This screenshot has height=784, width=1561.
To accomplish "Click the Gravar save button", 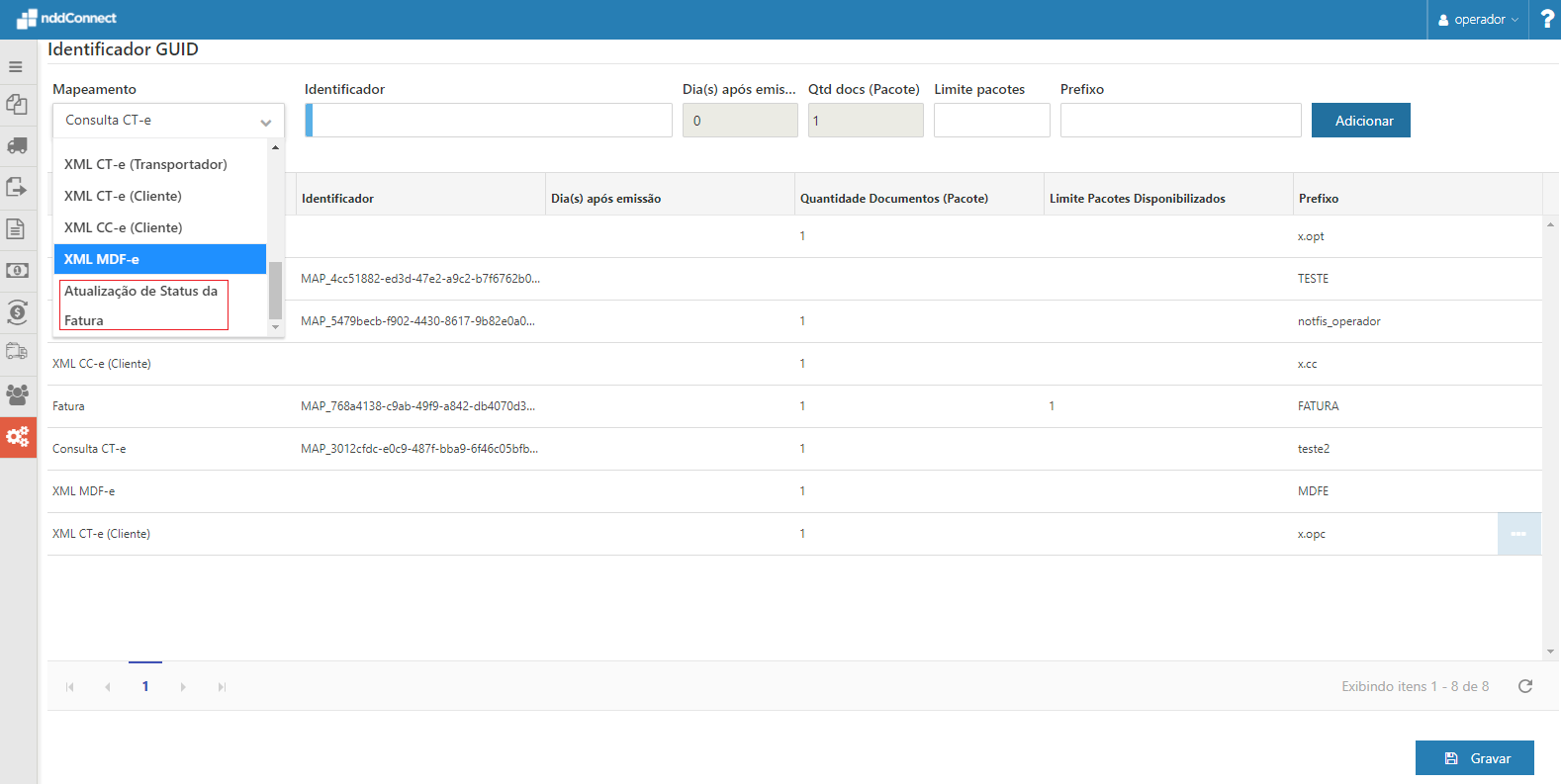I will pyautogui.click(x=1474, y=758).
